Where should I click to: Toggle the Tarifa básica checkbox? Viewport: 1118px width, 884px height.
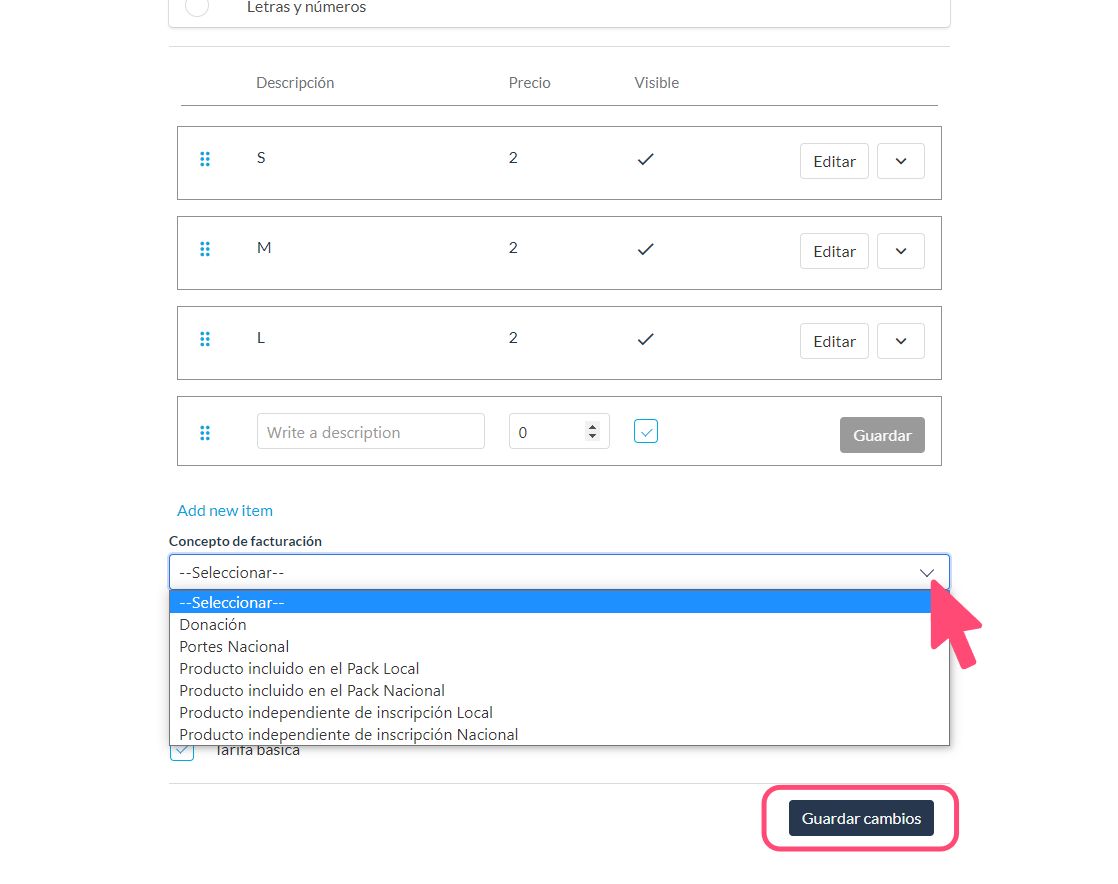182,752
